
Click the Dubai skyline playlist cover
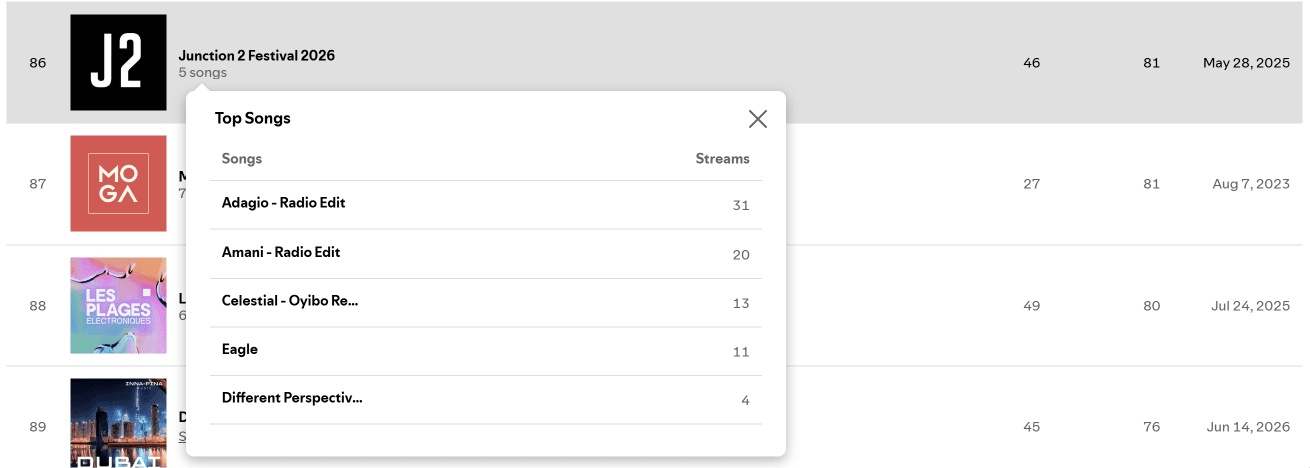[118, 423]
